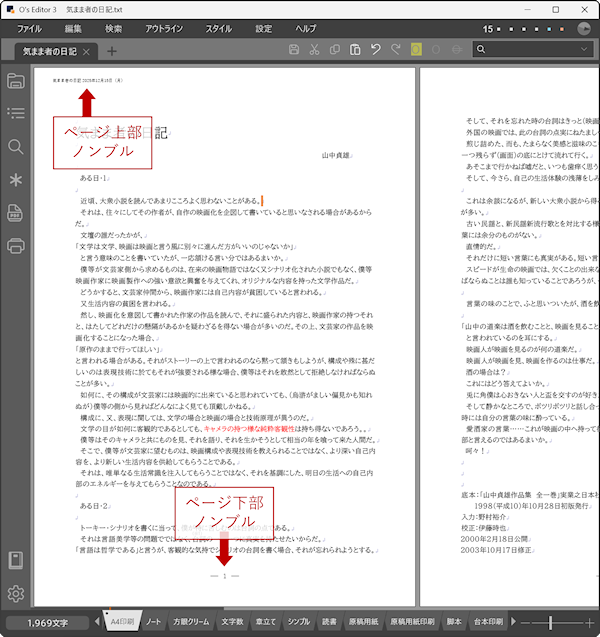Viewport: 600px width, 637px height.
Task: Click the printer icon in the sidebar
Action: point(15,246)
